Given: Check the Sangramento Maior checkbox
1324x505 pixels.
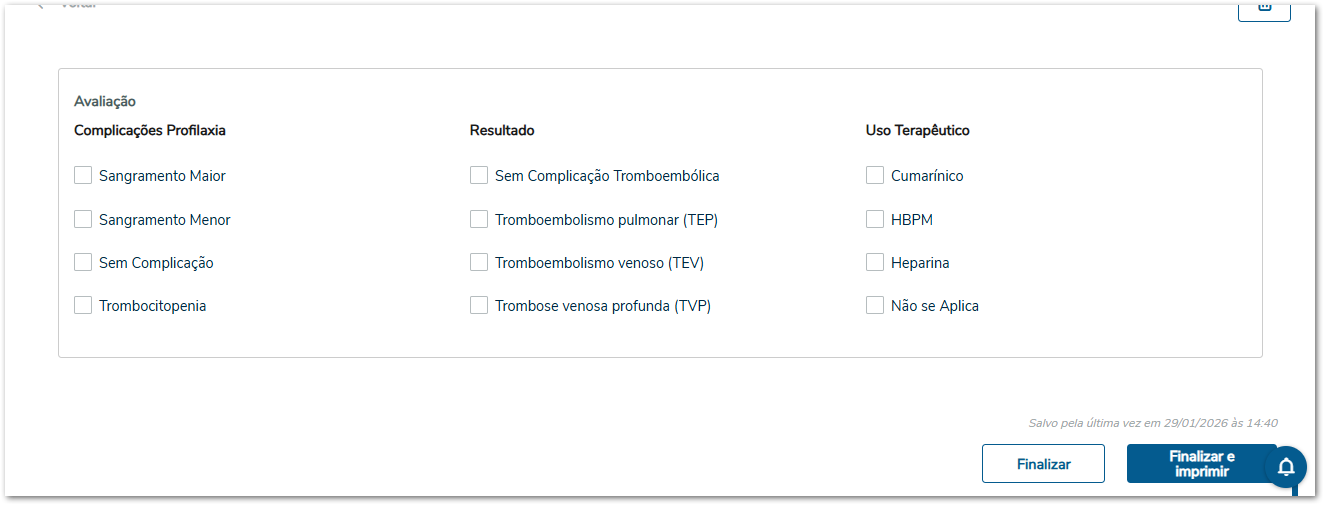Looking at the screenshot, I should 83,176.
